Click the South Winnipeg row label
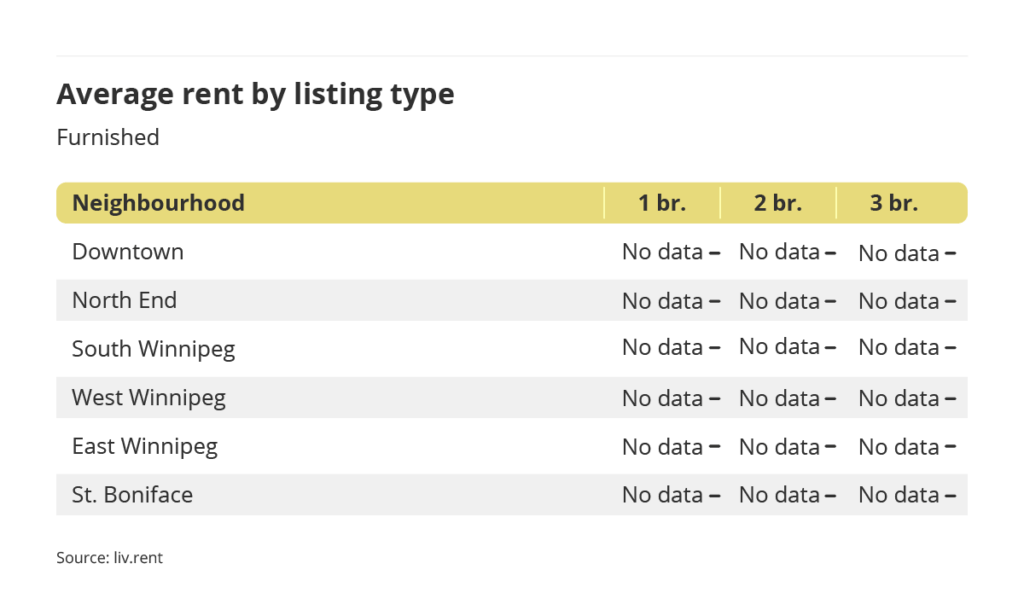Screen dimensions: 1024x604 [153, 349]
